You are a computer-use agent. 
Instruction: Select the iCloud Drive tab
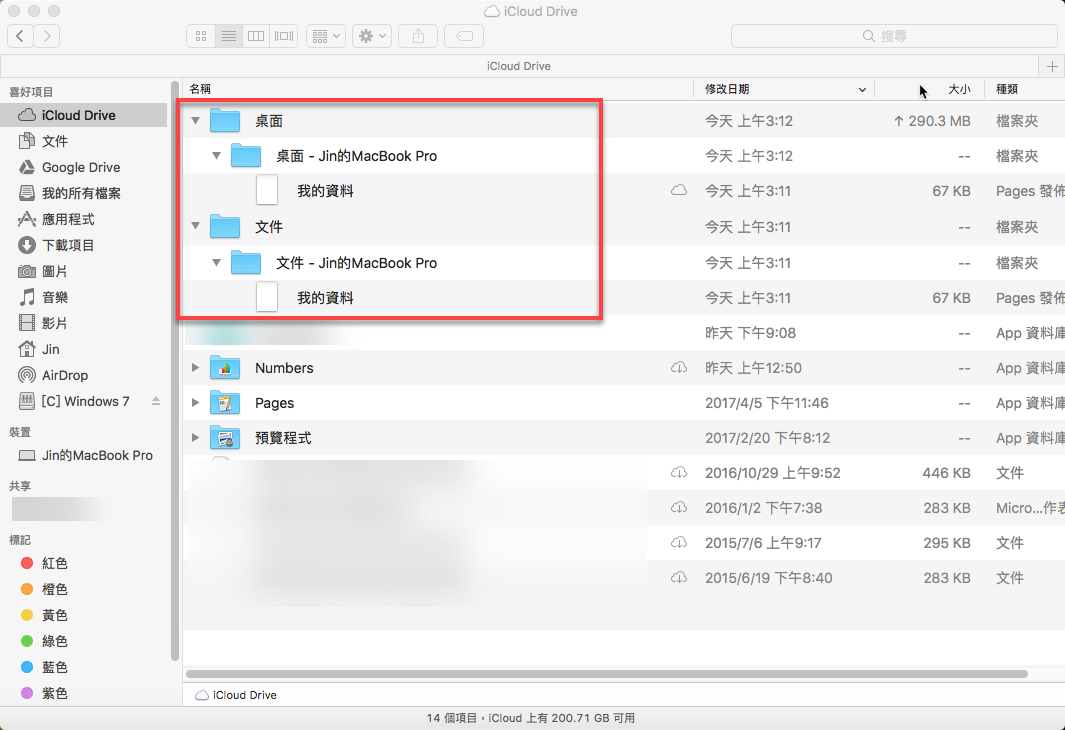click(x=519, y=66)
